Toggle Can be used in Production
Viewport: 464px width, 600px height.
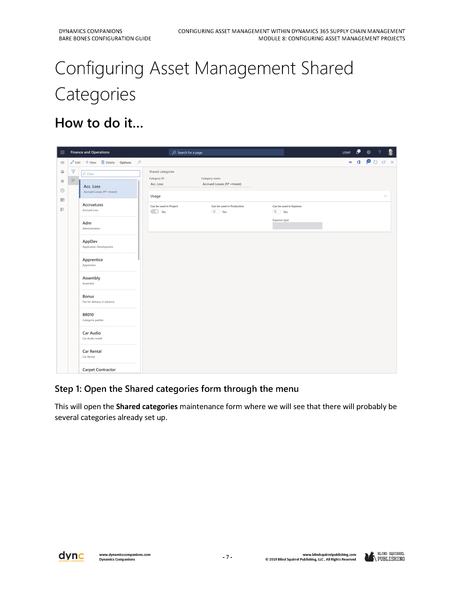[x=216, y=212]
